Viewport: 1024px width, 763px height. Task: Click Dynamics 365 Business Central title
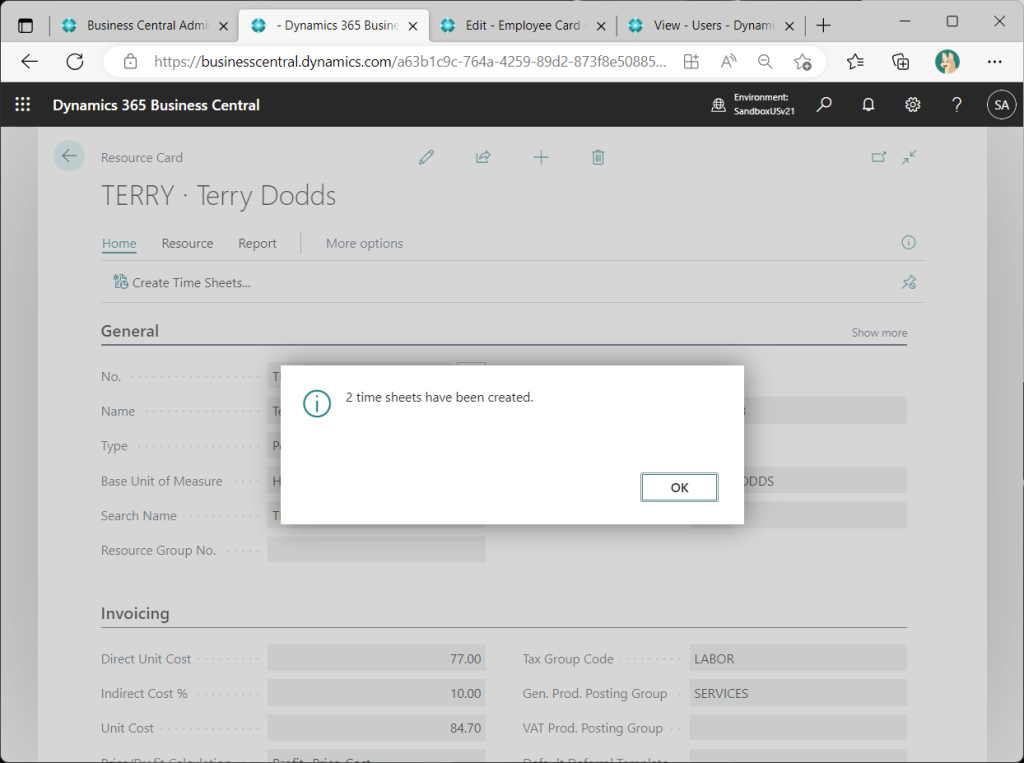(x=156, y=105)
